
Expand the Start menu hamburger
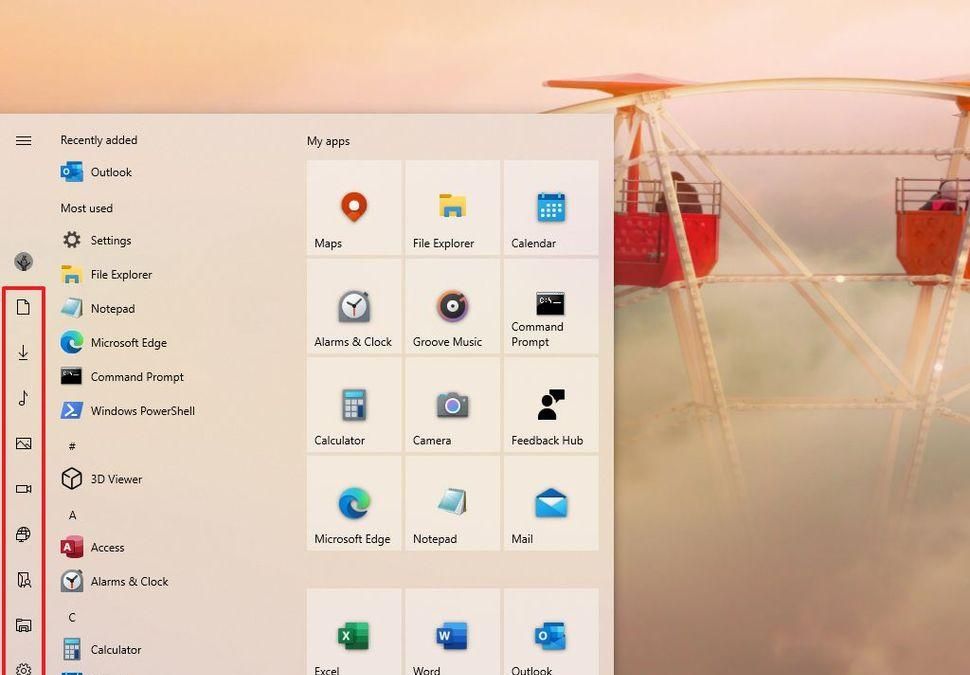pyautogui.click(x=23, y=140)
